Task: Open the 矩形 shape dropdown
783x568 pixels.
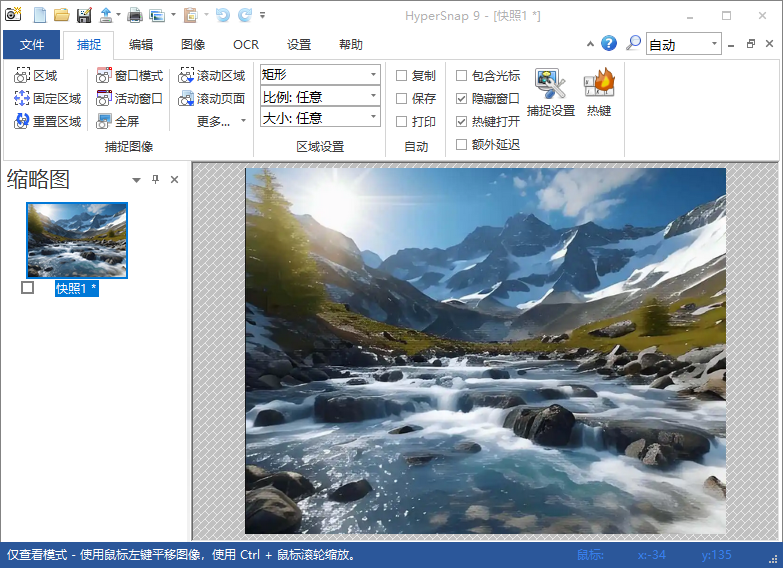Action: 320,74
